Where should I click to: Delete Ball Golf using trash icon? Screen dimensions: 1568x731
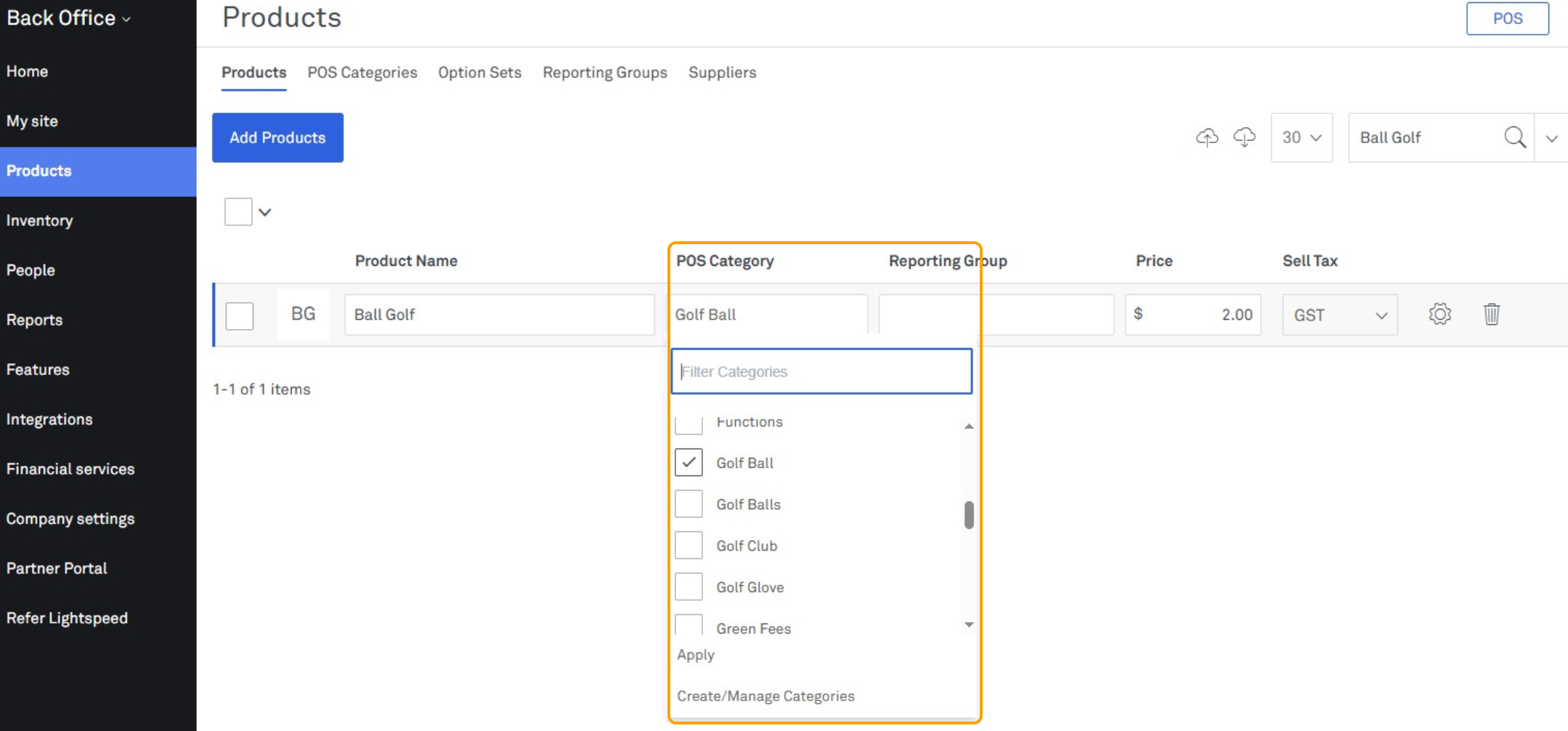(x=1491, y=314)
